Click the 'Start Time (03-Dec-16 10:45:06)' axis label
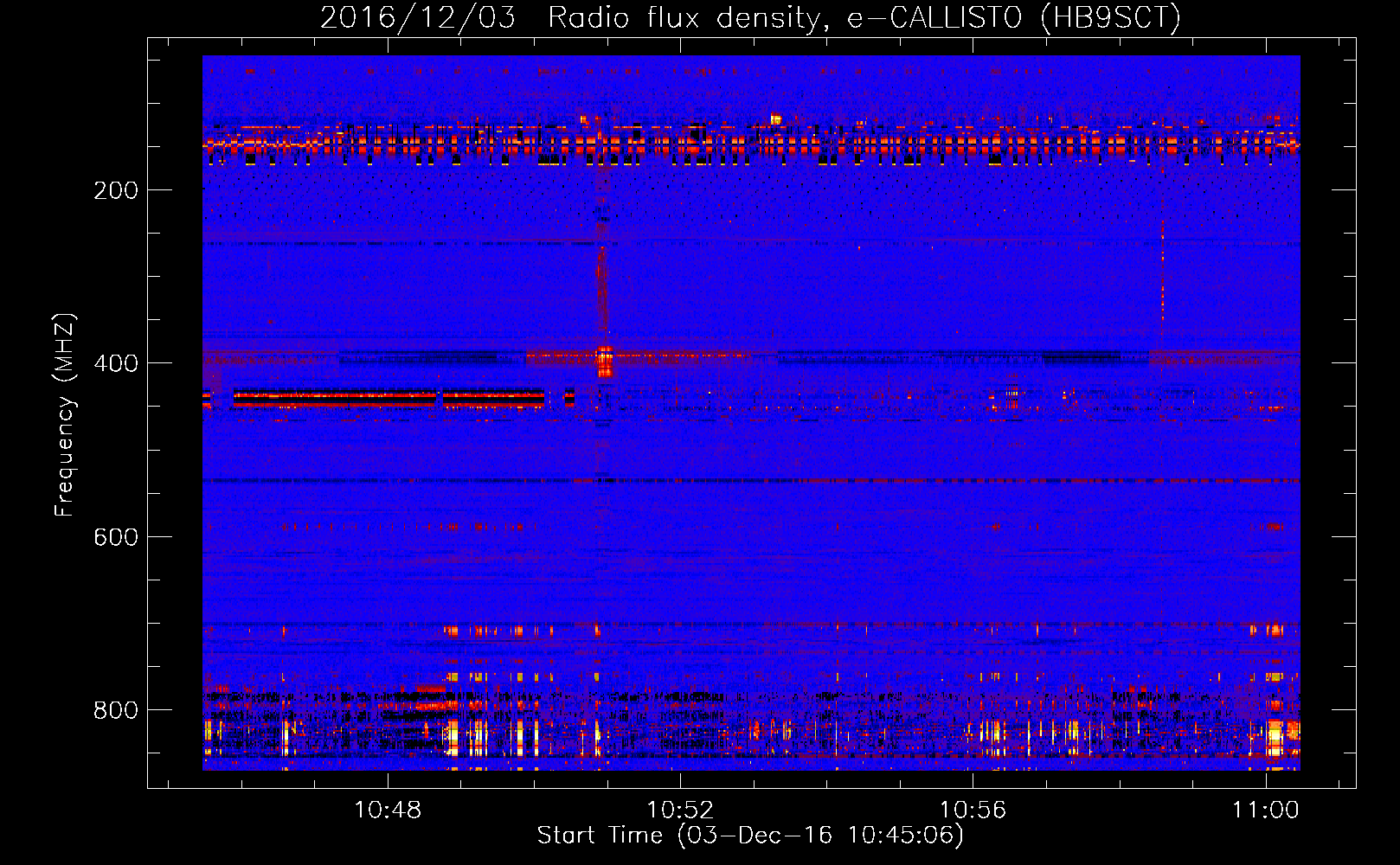The image size is (1400, 865). pos(750,836)
